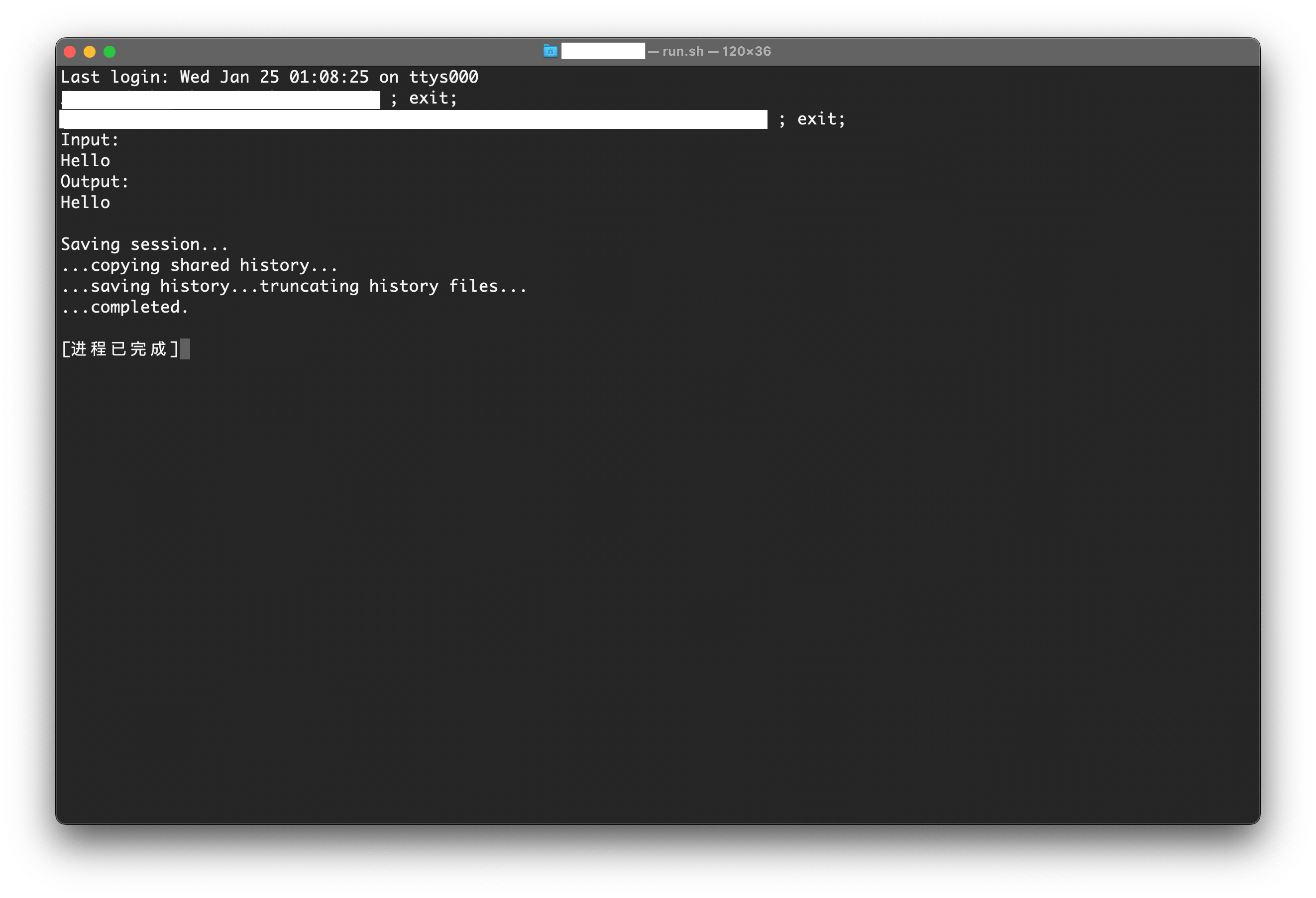This screenshot has width=1316, height=898.
Task: Click the gray terminal cursor block
Action: pyautogui.click(x=186, y=349)
